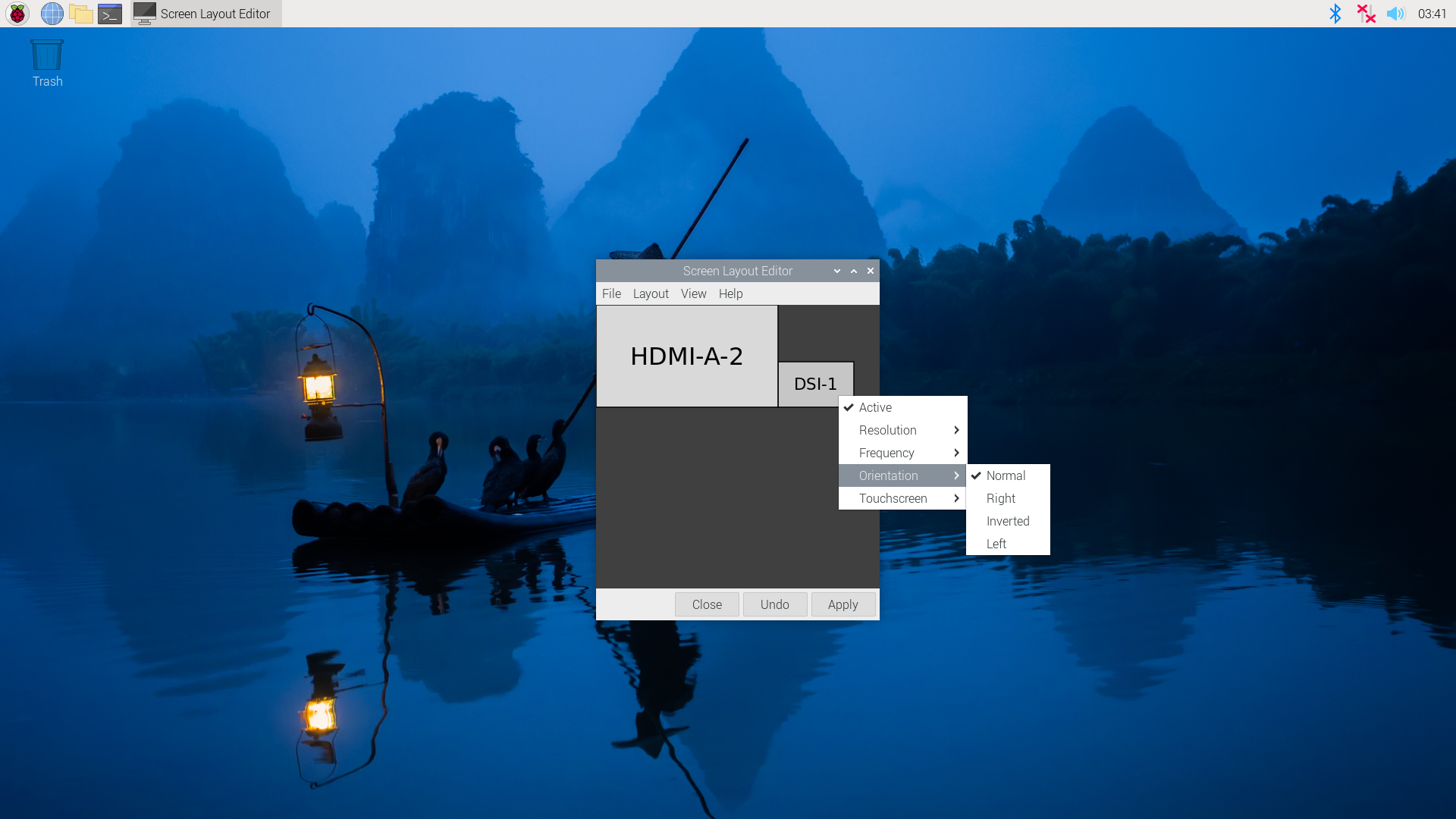This screenshot has width=1456, height=819.
Task: Undo the last layout change
Action: [x=774, y=604]
